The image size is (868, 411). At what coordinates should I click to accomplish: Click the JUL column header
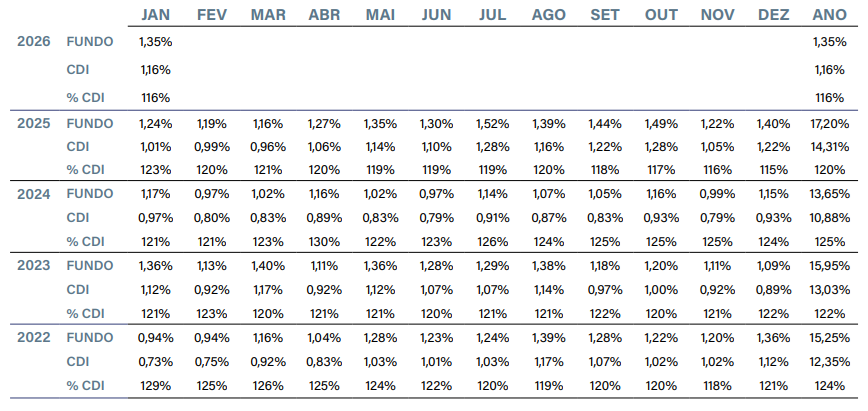coord(493,15)
